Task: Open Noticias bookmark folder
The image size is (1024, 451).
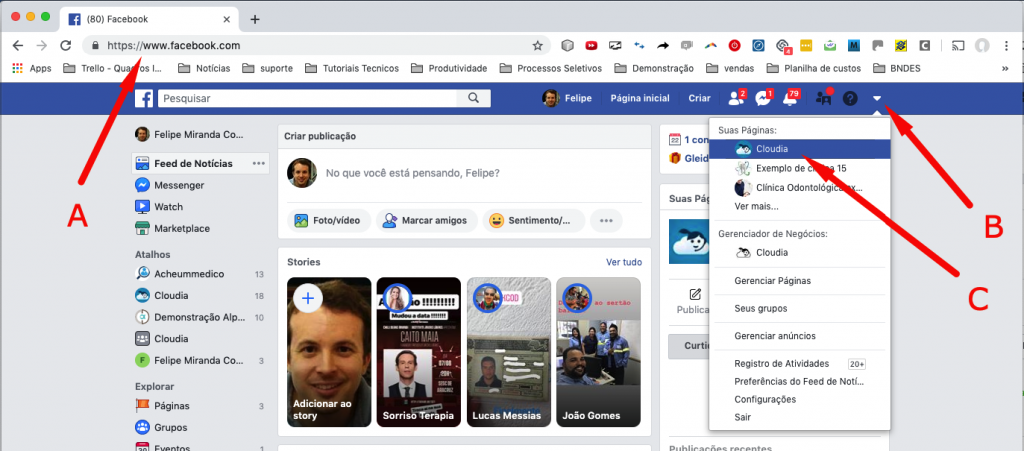Action: click(204, 68)
